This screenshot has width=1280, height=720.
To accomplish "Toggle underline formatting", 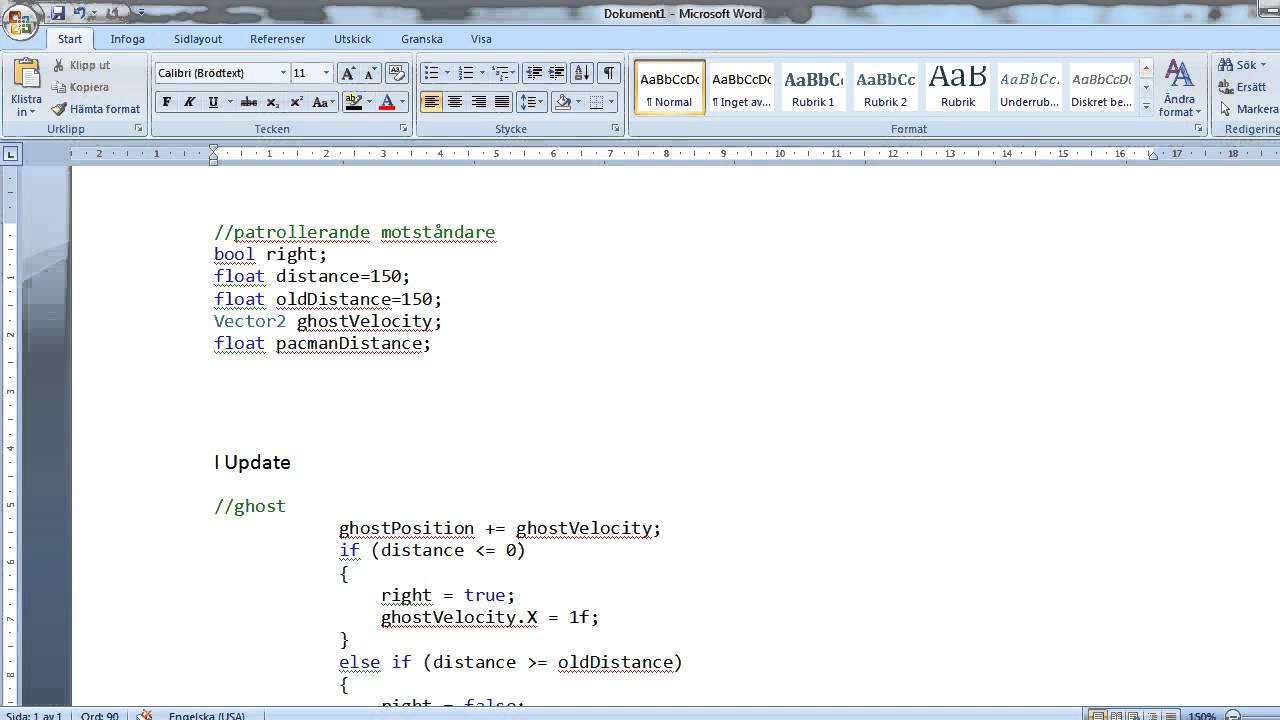I will point(213,102).
